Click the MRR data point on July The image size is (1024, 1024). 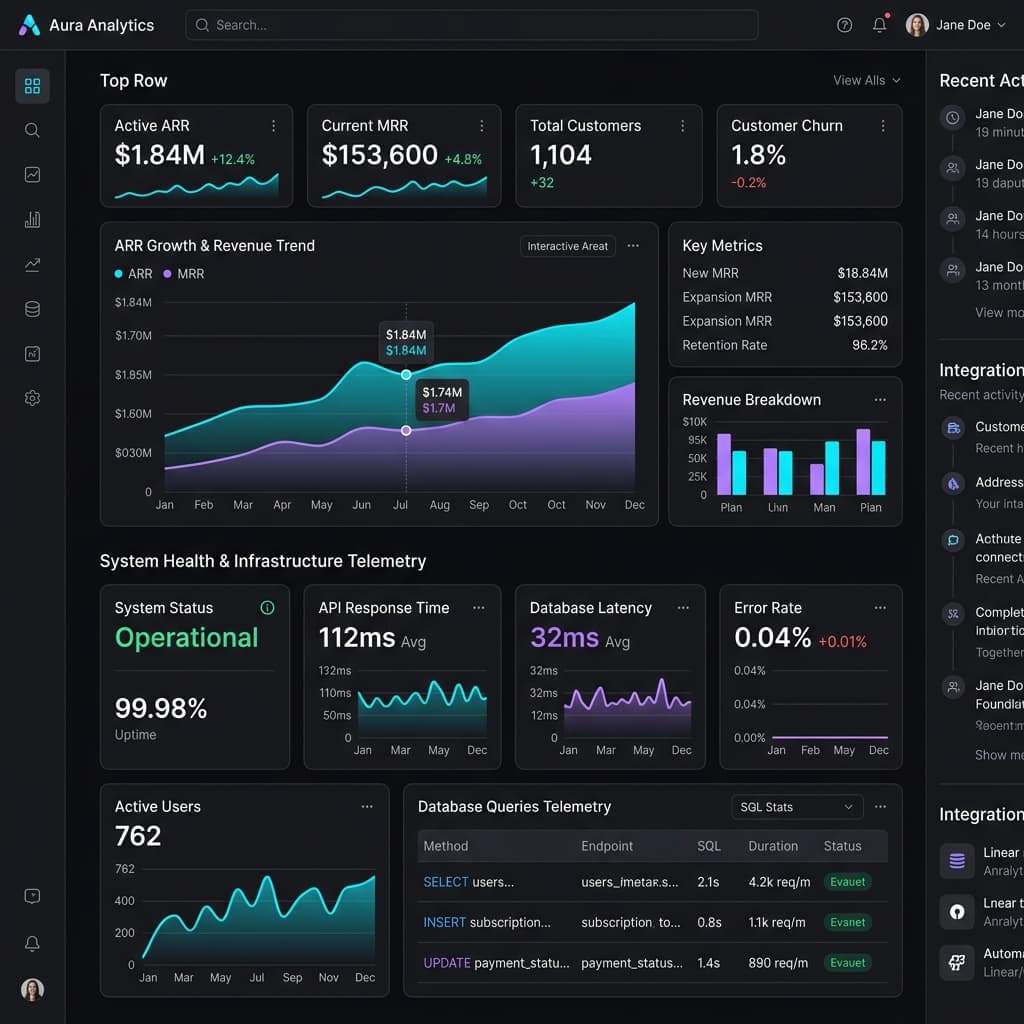point(406,430)
